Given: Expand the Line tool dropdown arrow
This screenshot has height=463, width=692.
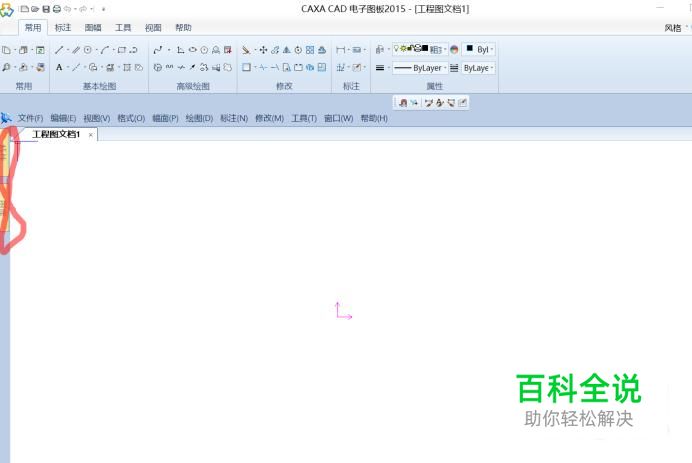Looking at the screenshot, I should pyautogui.click(x=68, y=50).
